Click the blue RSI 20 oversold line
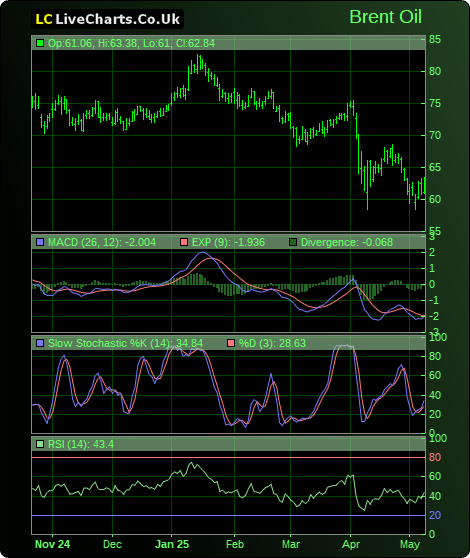This screenshot has width=470, height=558. (x=228, y=515)
